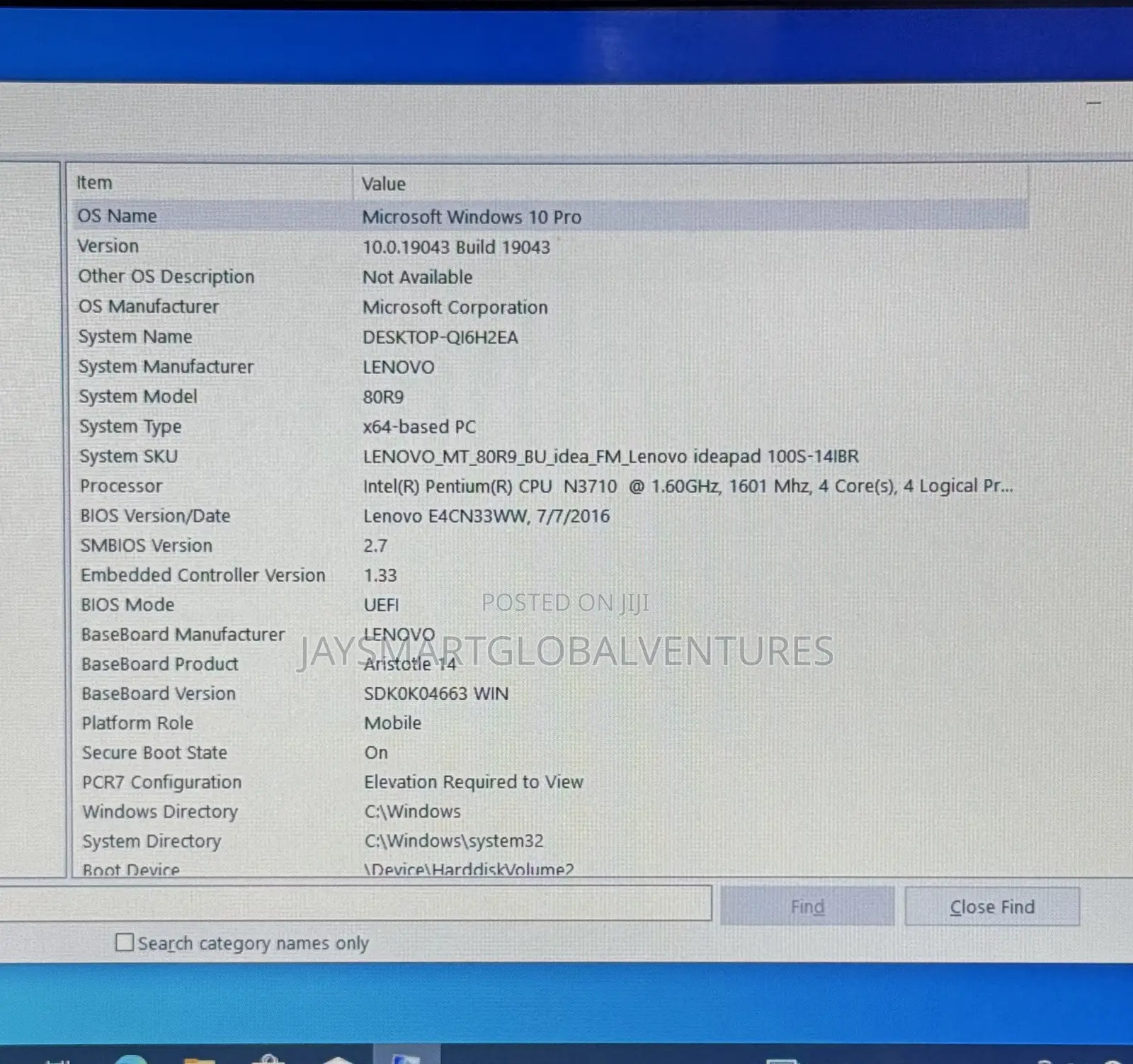The image size is (1133, 1064).
Task: Select the row with 'SDK0K04663 WIN'
Action: click(x=550, y=693)
